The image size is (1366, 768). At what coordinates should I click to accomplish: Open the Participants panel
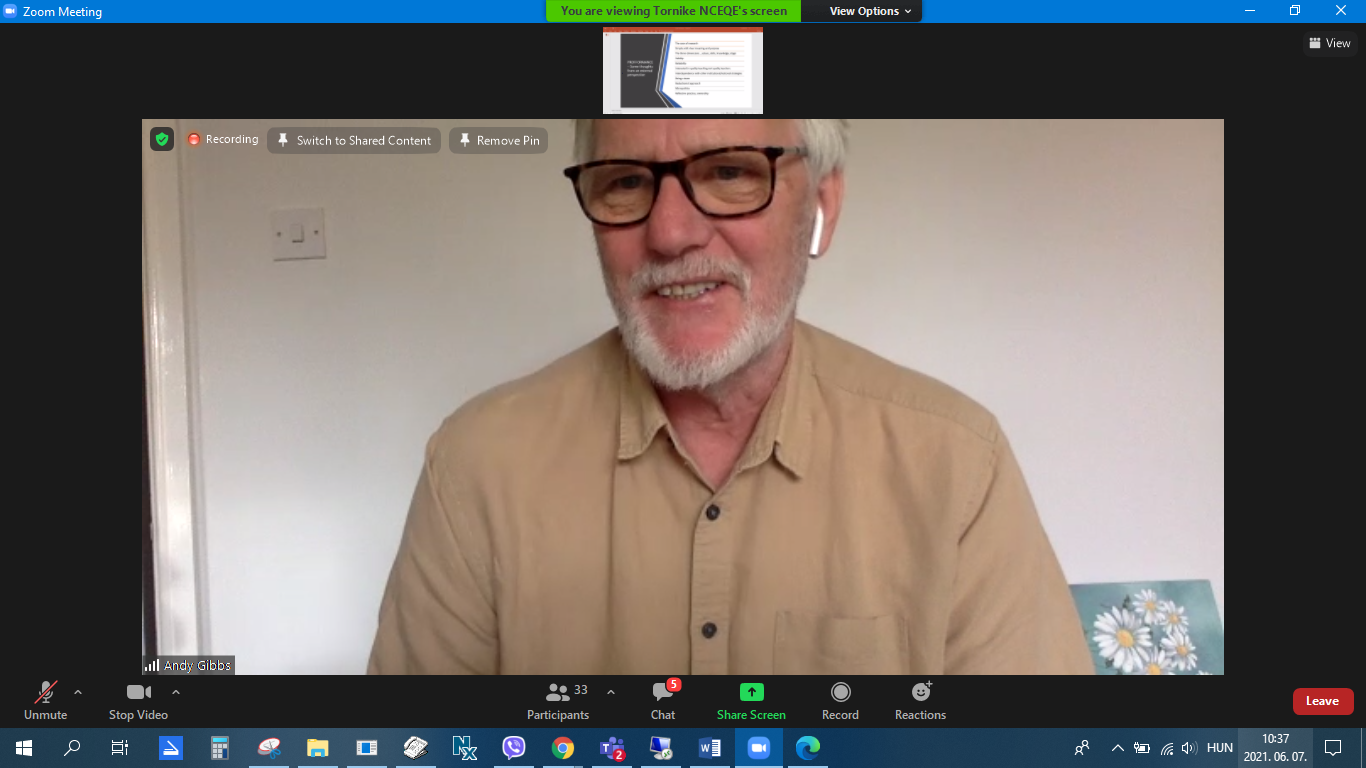558,700
